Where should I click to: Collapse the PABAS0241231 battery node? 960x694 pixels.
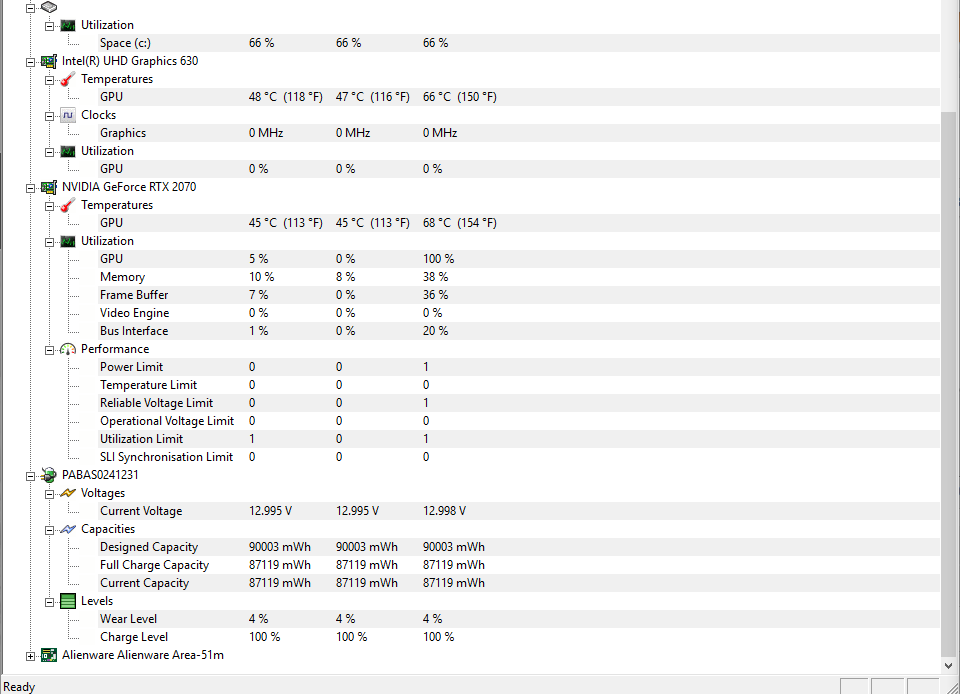click(31, 476)
